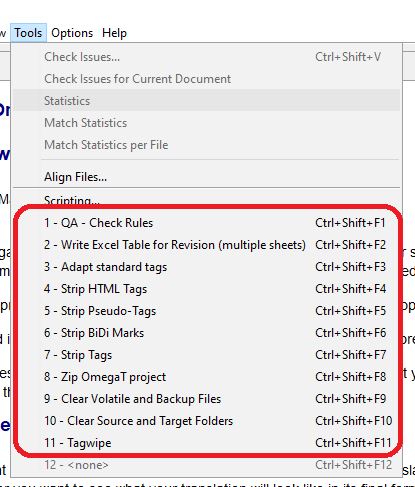Select the Tagwipe script entry
Image resolution: width=415 pixels, height=487 pixels.
[207, 443]
